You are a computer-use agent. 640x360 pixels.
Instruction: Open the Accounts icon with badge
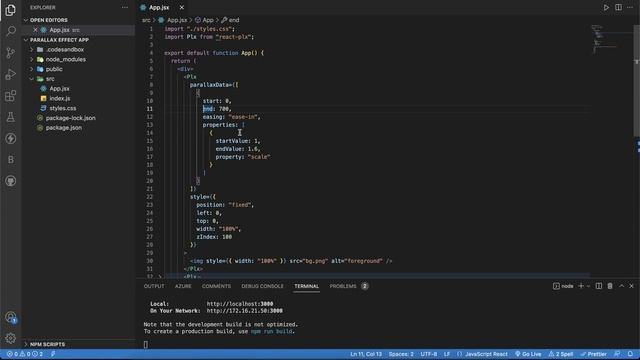click(11, 317)
